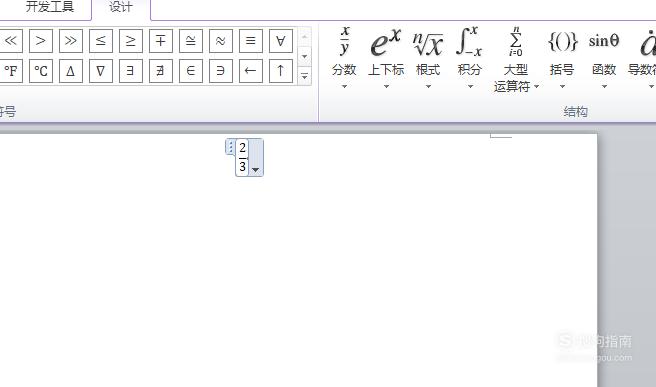Insert the much-less-than symbol «

point(11,41)
